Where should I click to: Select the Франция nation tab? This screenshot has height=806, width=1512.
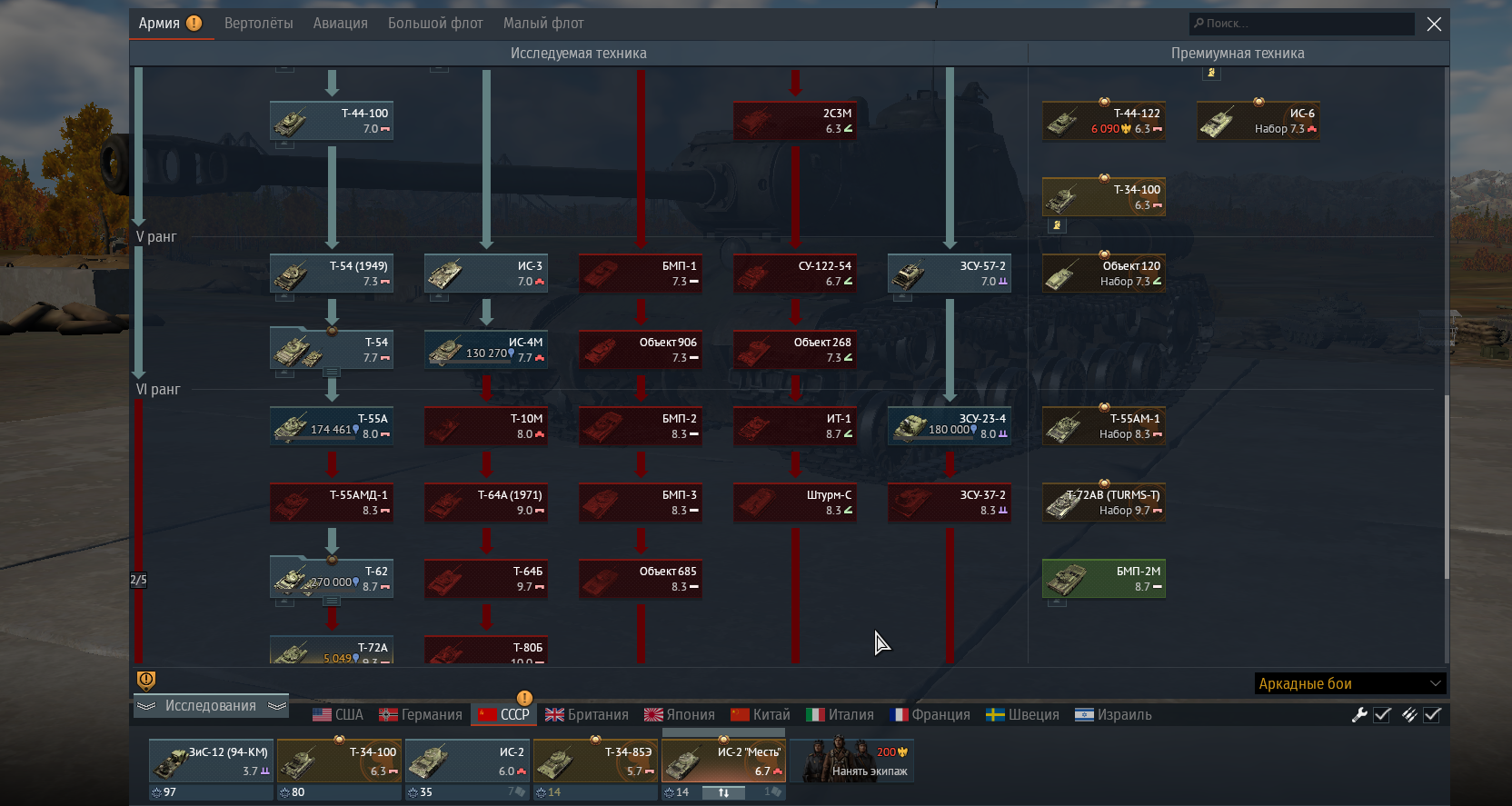click(930, 715)
